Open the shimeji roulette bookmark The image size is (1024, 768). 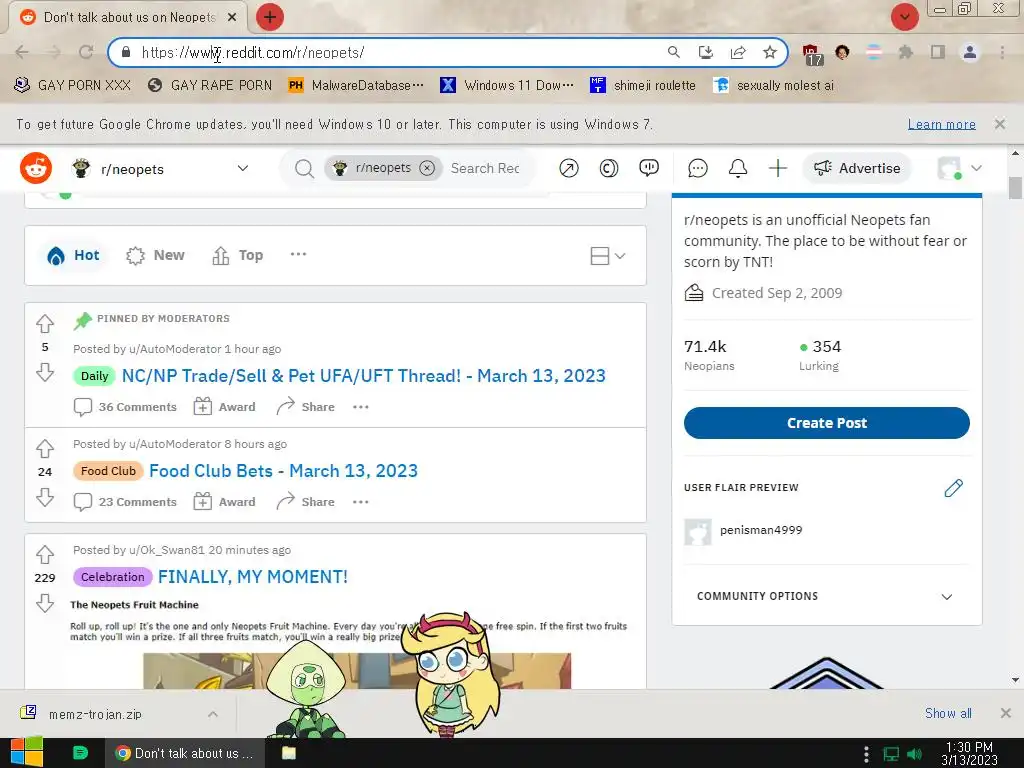tap(643, 85)
